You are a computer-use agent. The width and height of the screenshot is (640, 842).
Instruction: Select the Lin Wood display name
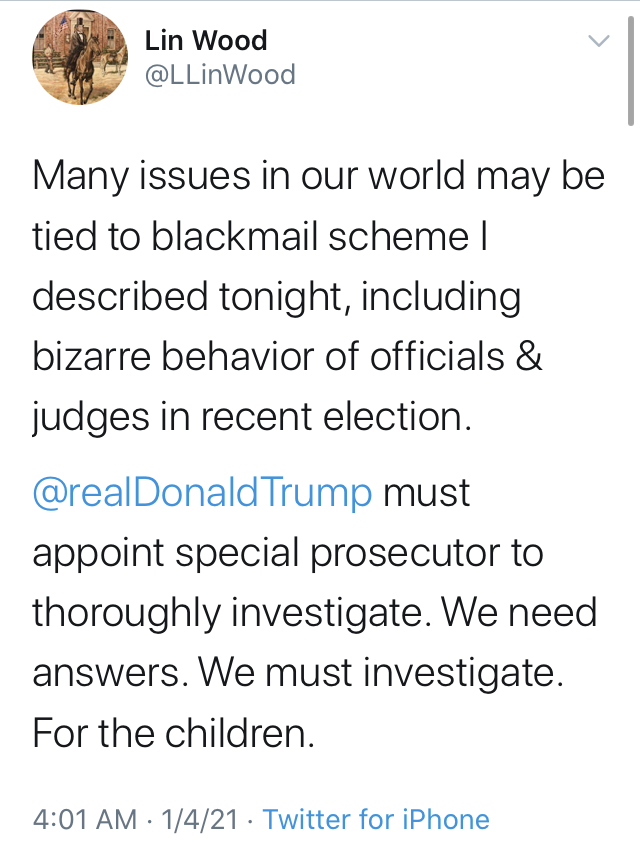[206, 41]
